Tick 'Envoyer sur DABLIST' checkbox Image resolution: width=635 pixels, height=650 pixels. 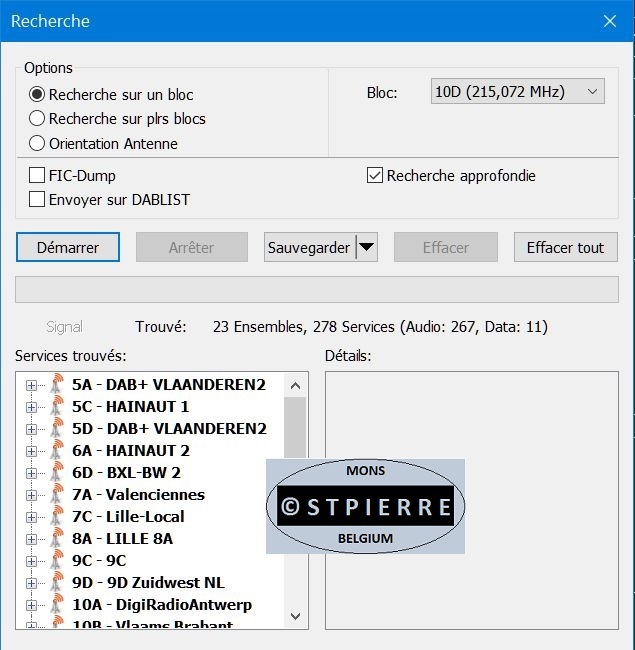click(x=37, y=199)
